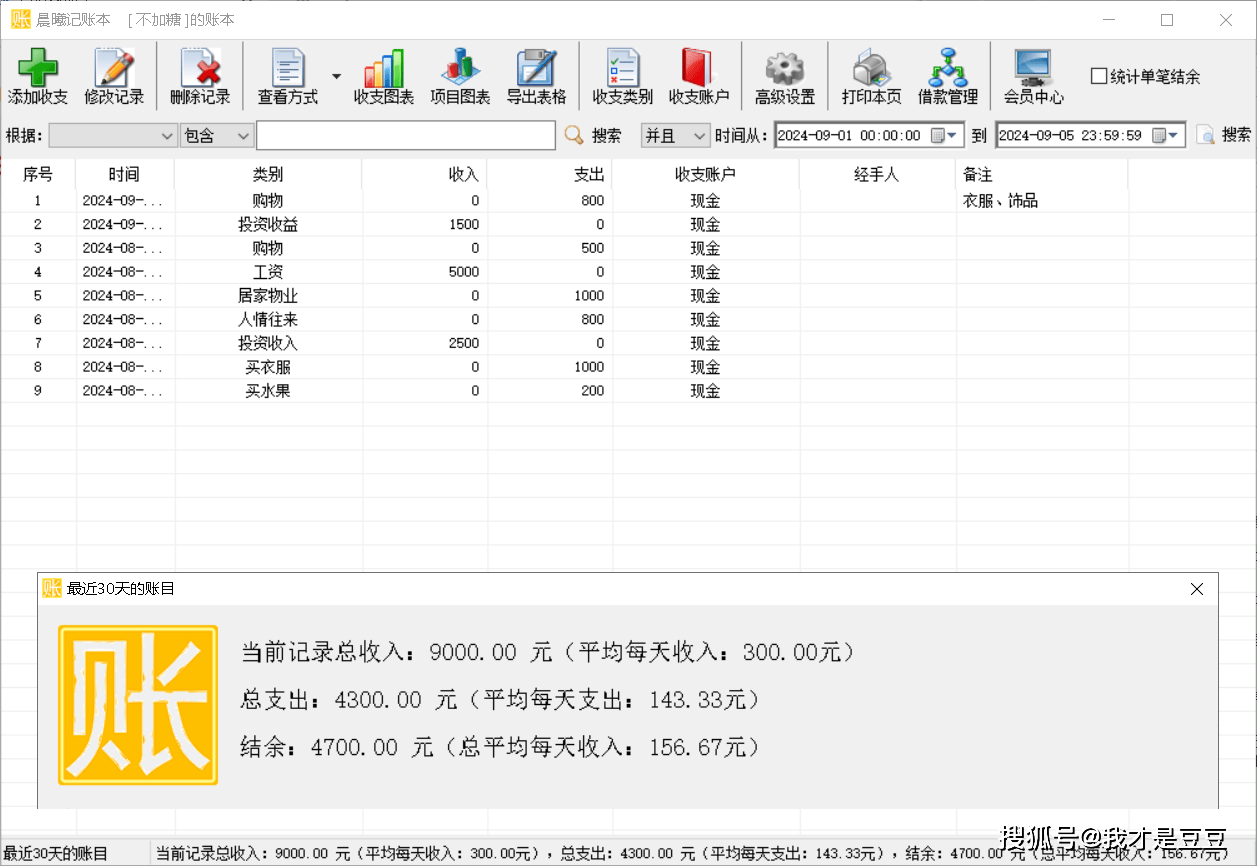1257x866 pixels.
Task: Select the 修改记录 tool
Action: pyautogui.click(x=113, y=75)
